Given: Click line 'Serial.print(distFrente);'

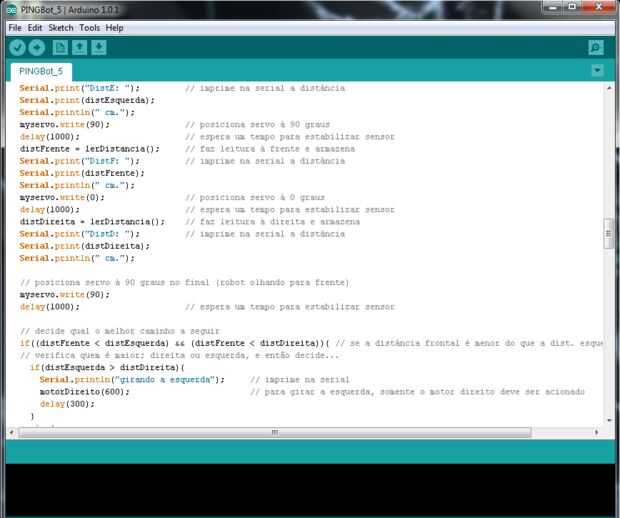Looking at the screenshot, I should [x=82, y=173].
